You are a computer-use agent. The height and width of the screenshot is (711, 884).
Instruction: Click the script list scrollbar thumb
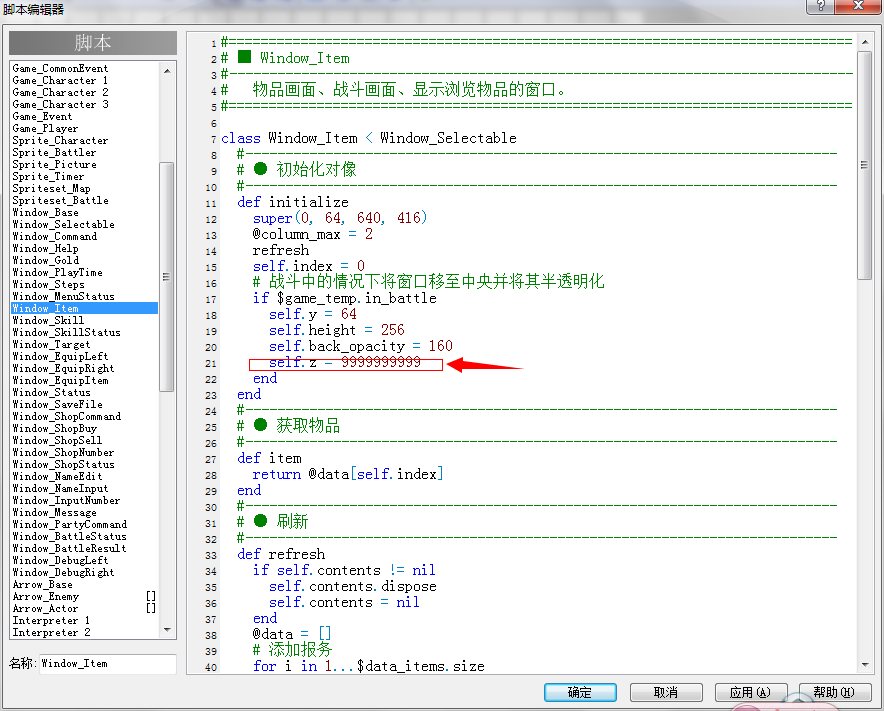[x=166, y=276]
